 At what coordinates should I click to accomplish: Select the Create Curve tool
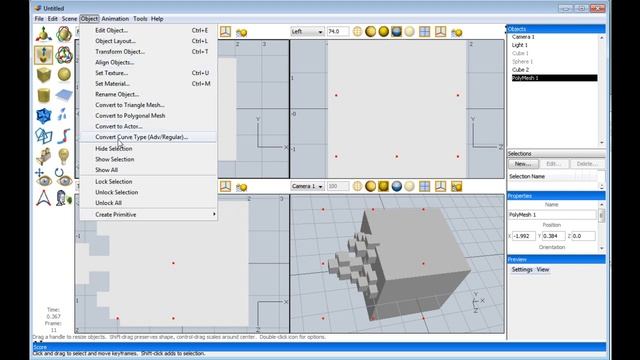pos(64,136)
